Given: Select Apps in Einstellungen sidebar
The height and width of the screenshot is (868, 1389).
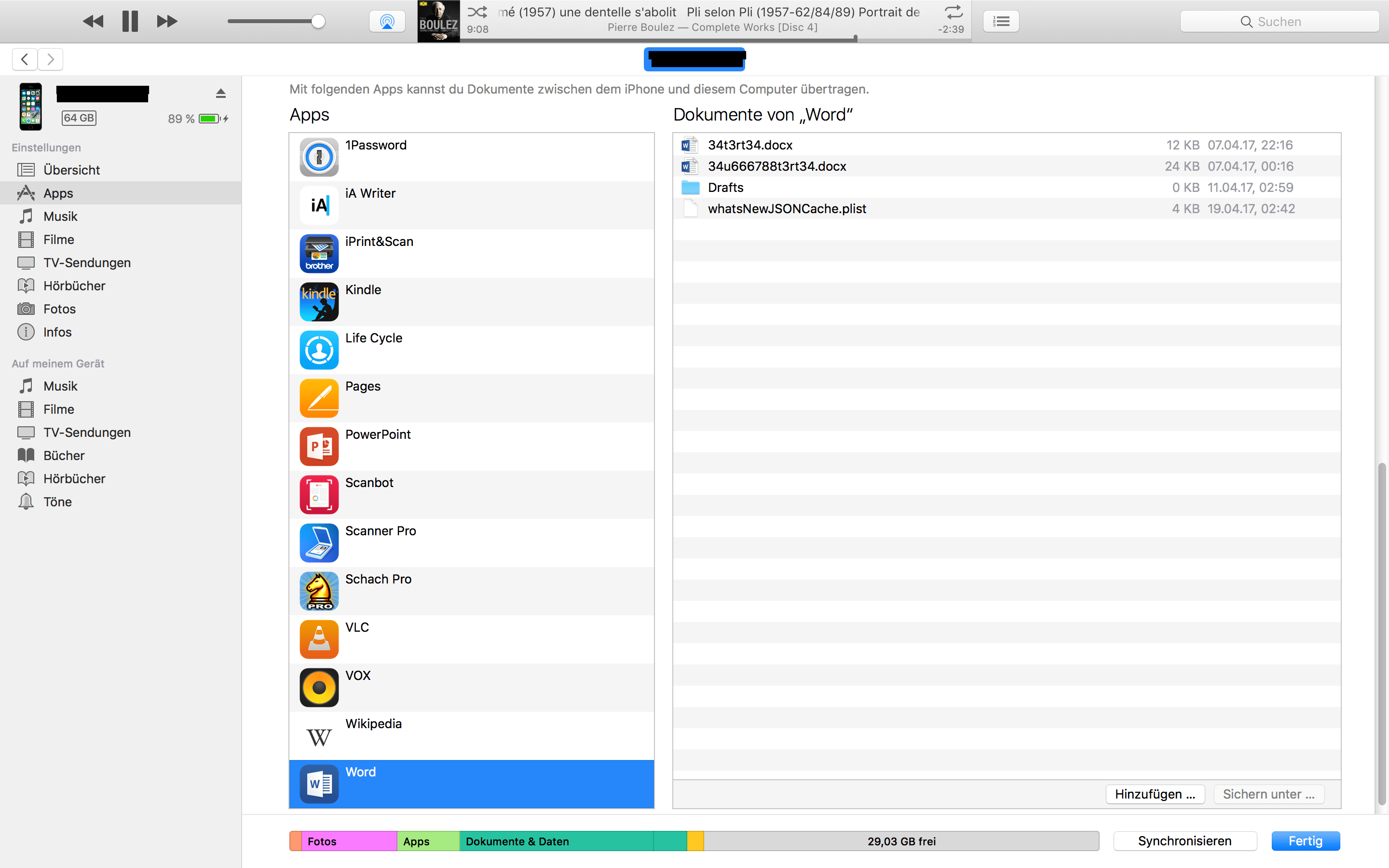Looking at the screenshot, I should (x=121, y=193).
